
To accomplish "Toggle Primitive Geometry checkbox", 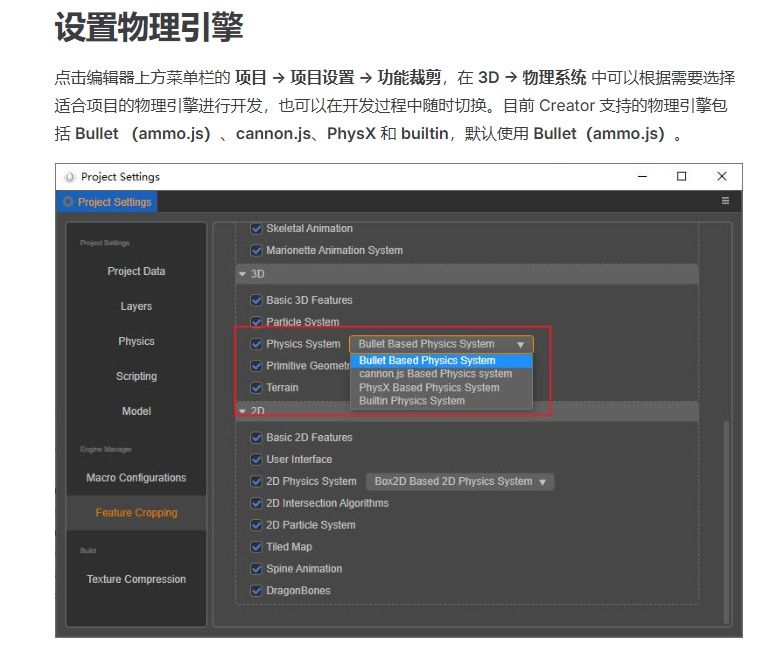I will pyautogui.click(x=256, y=366).
